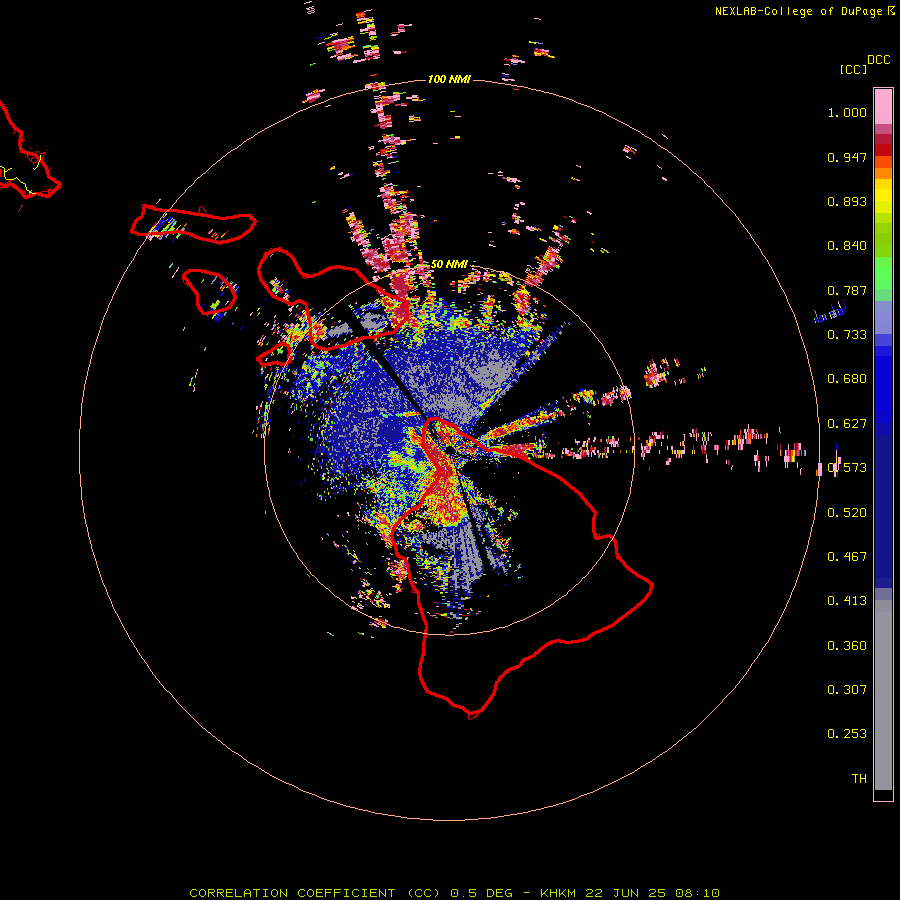Pick the lavender swatch near 0.750

pyautogui.click(x=883, y=317)
